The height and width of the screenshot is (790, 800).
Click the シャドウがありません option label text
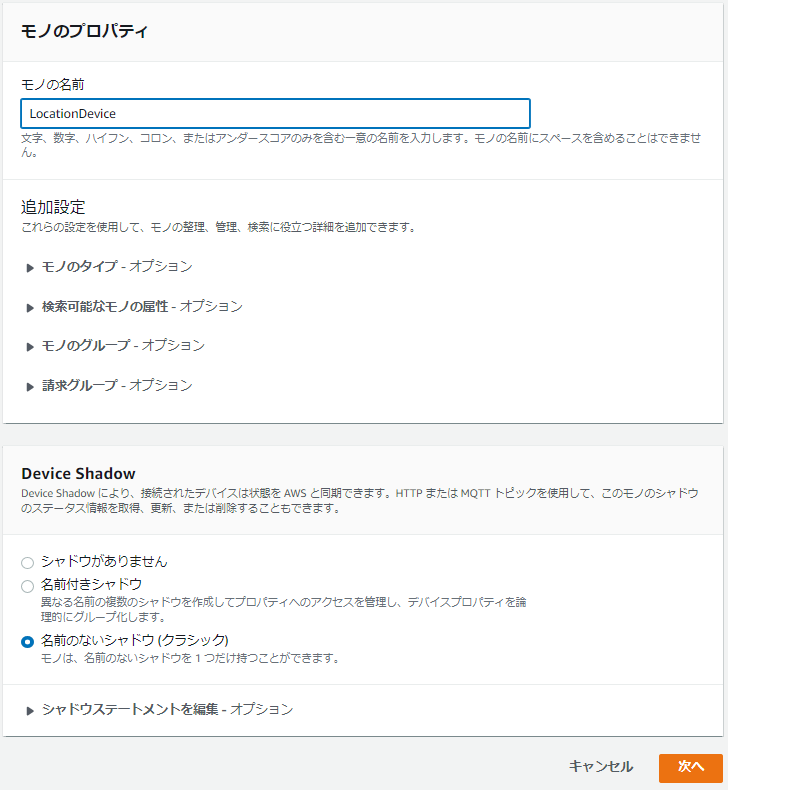coord(104,562)
